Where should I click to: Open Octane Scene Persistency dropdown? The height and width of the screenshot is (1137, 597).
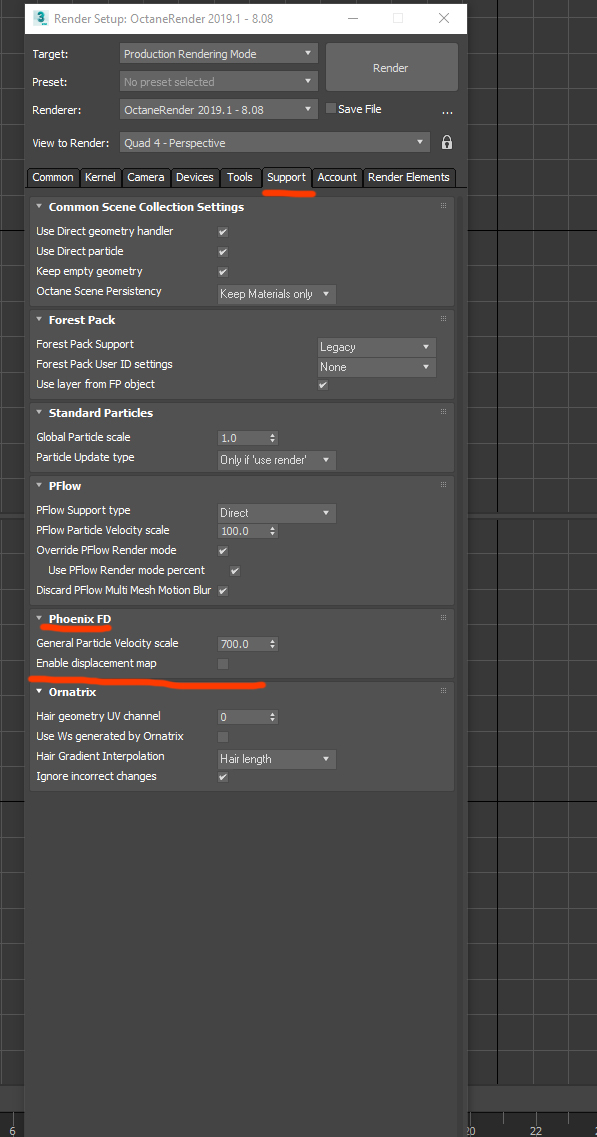277,294
